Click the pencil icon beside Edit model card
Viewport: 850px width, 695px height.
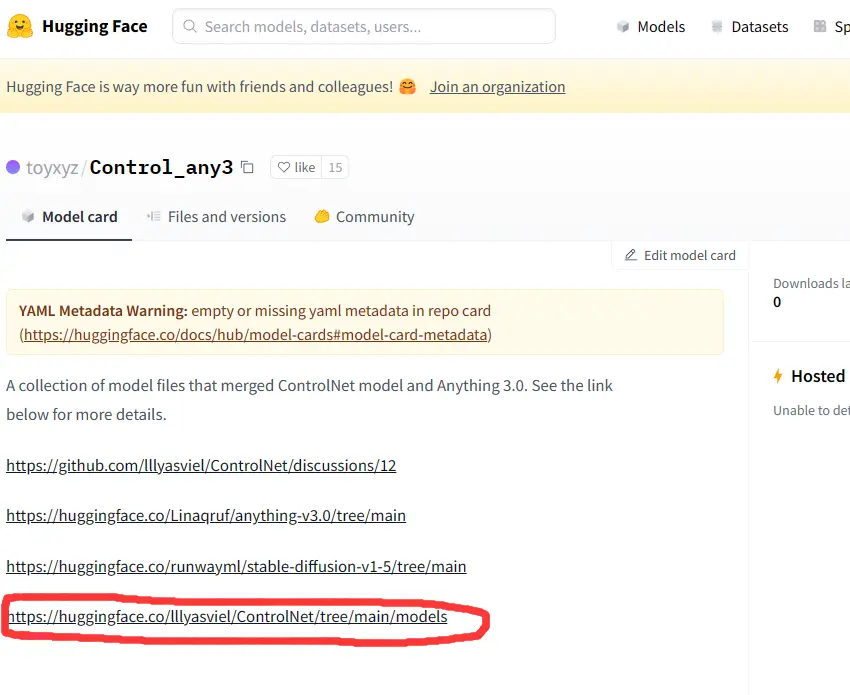tap(630, 255)
